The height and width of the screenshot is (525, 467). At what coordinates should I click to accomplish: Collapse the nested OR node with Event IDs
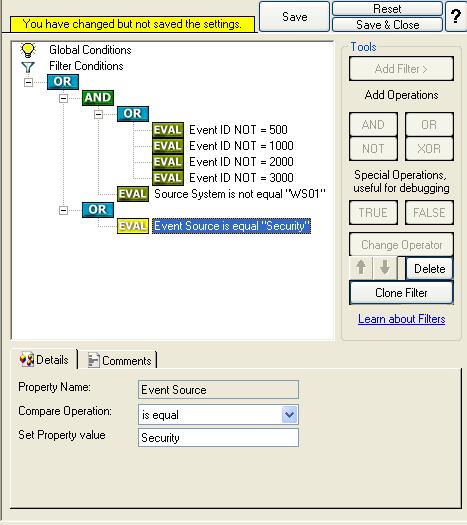[x=98, y=114]
